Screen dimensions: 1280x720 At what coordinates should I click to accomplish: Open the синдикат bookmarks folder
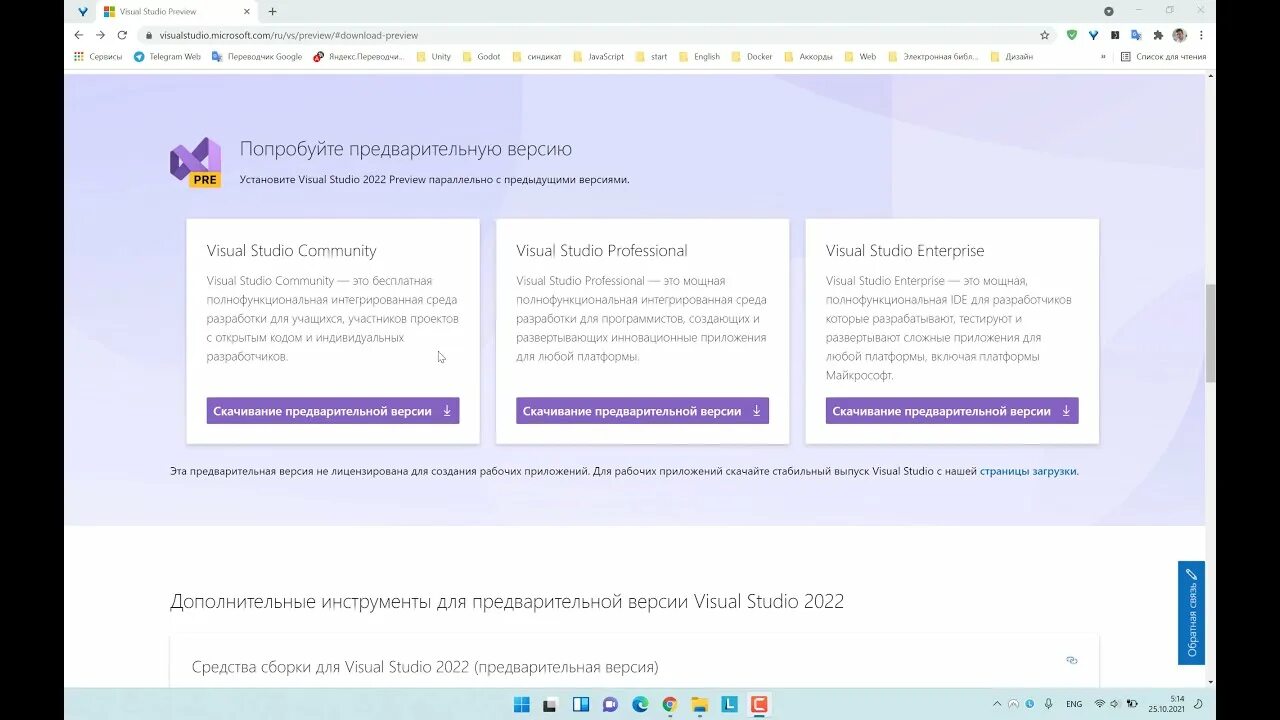[536, 57]
